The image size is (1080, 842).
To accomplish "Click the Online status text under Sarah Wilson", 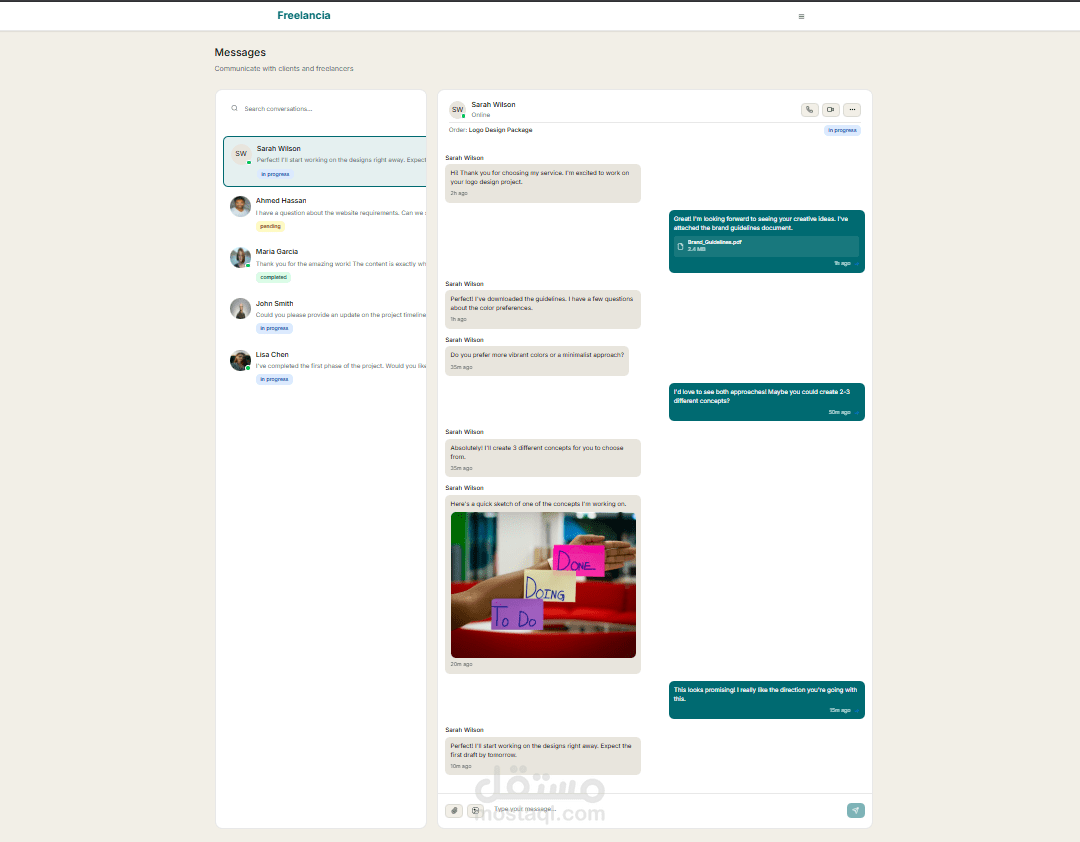I will (481, 115).
